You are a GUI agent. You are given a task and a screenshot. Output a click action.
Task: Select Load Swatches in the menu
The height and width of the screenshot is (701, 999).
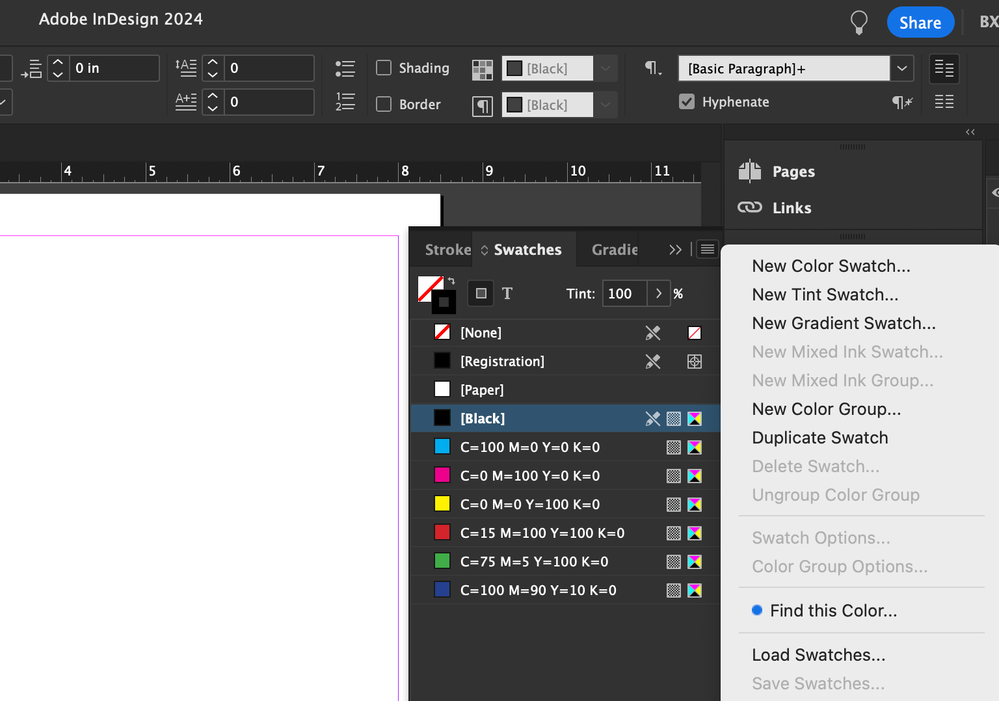click(817, 654)
